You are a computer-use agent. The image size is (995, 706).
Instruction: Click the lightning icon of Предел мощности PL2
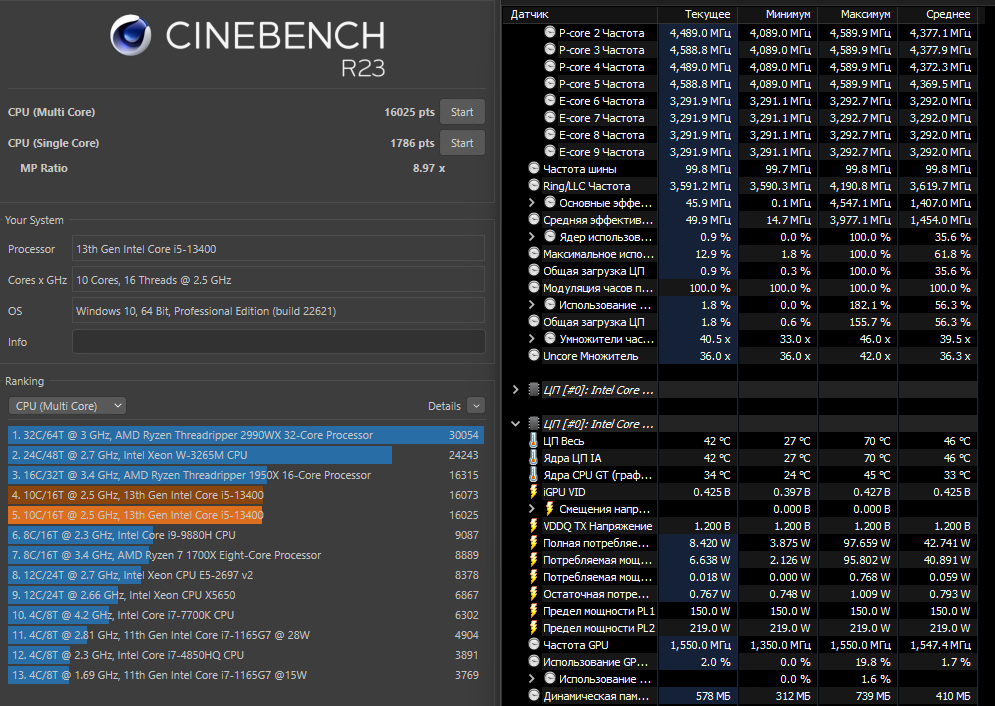pos(534,628)
